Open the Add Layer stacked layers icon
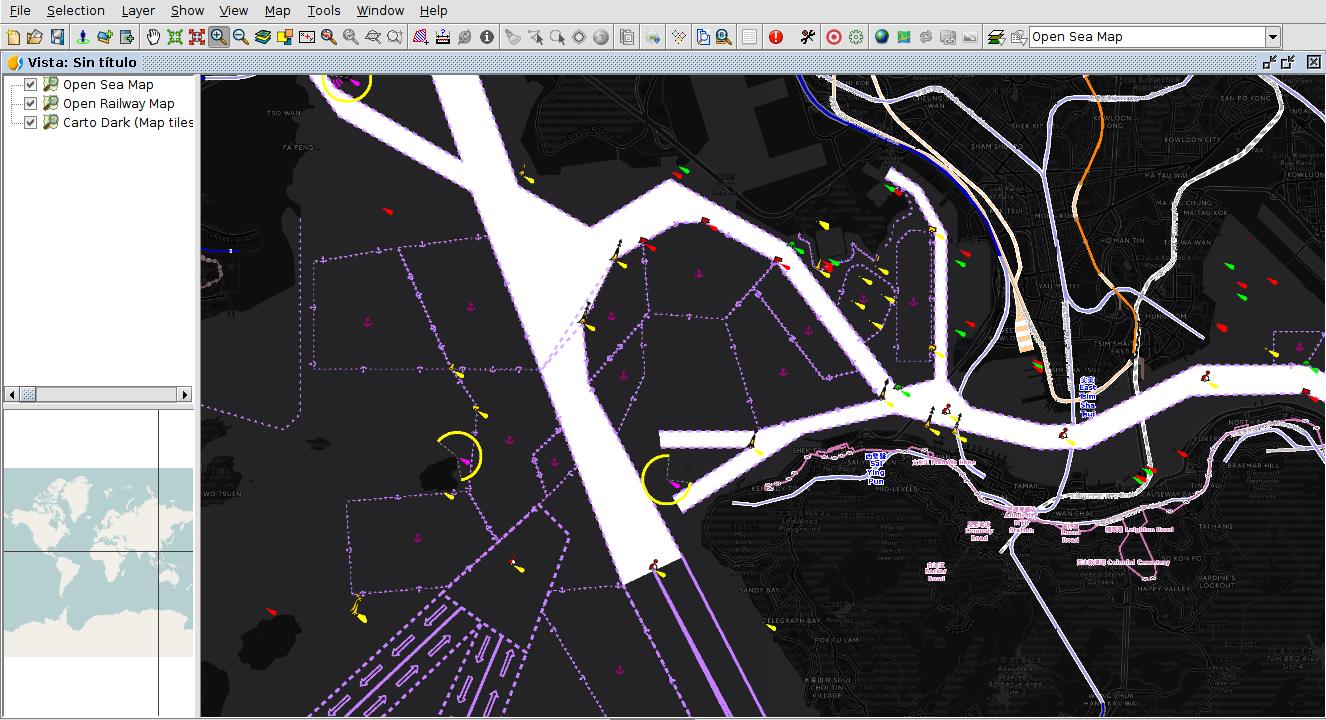 point(262,37)
